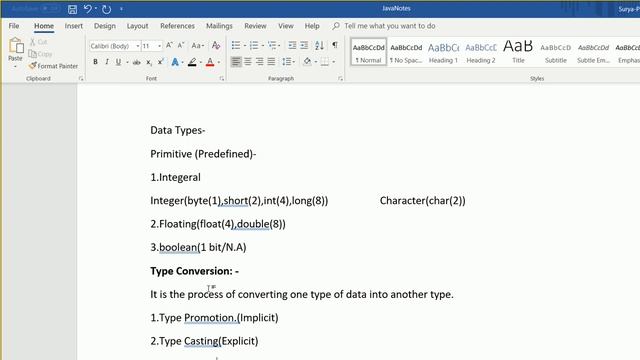Apply the Title style
Screen dimensions: 640x360
pyautogui.click(x=518, y=52)
